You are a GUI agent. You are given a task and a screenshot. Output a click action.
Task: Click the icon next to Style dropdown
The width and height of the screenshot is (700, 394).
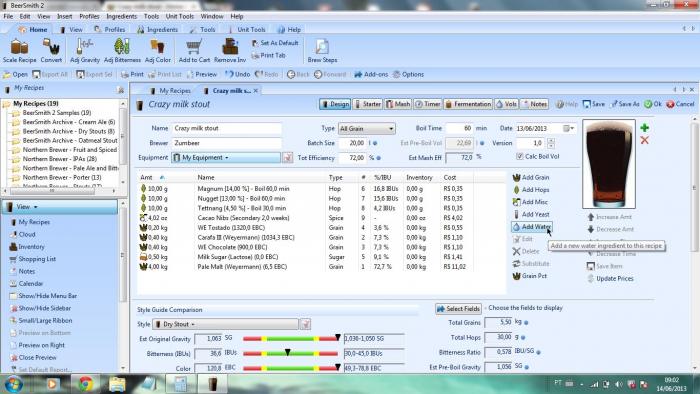click(305, 324)
